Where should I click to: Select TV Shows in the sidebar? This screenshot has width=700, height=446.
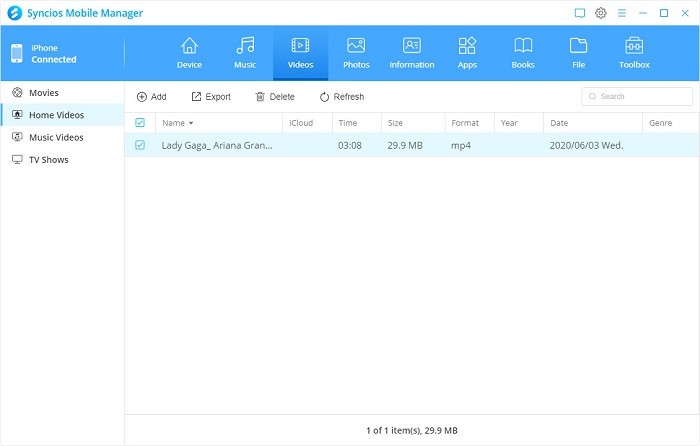(48, 159)
